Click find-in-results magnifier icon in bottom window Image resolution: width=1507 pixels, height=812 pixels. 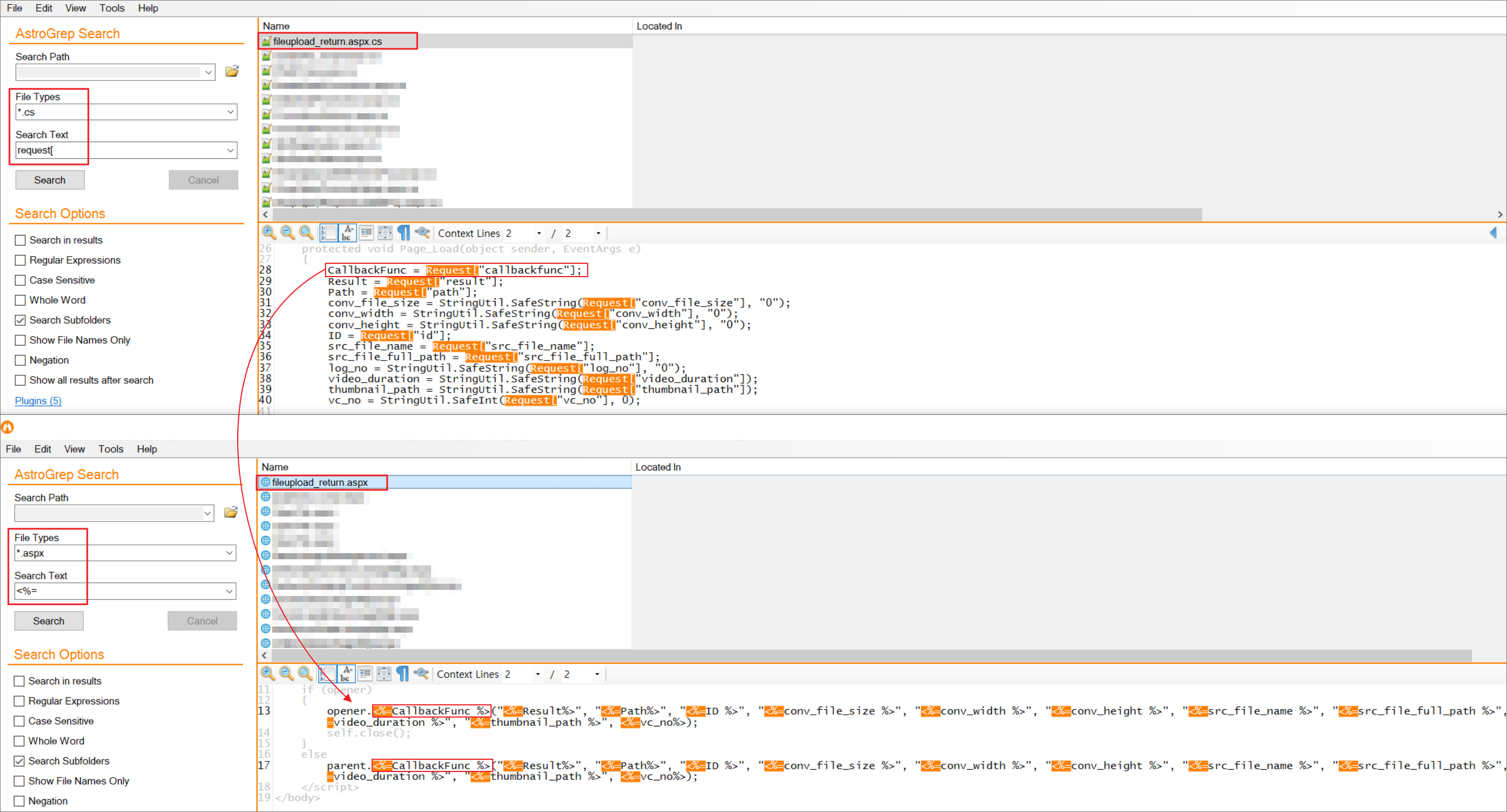point(421,673)
